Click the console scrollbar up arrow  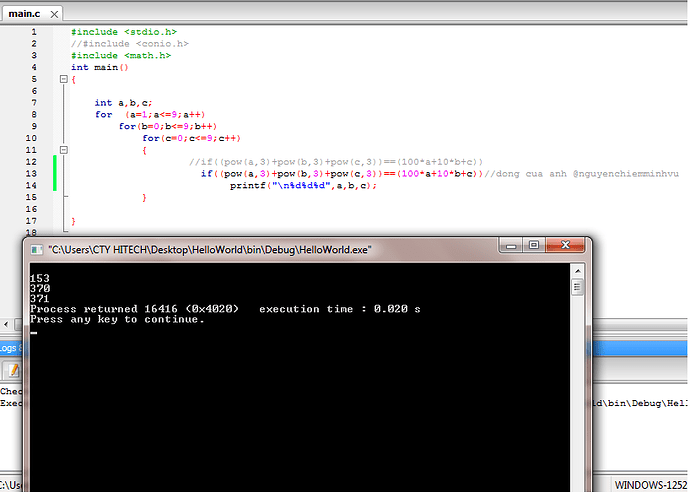coord(577,270)
